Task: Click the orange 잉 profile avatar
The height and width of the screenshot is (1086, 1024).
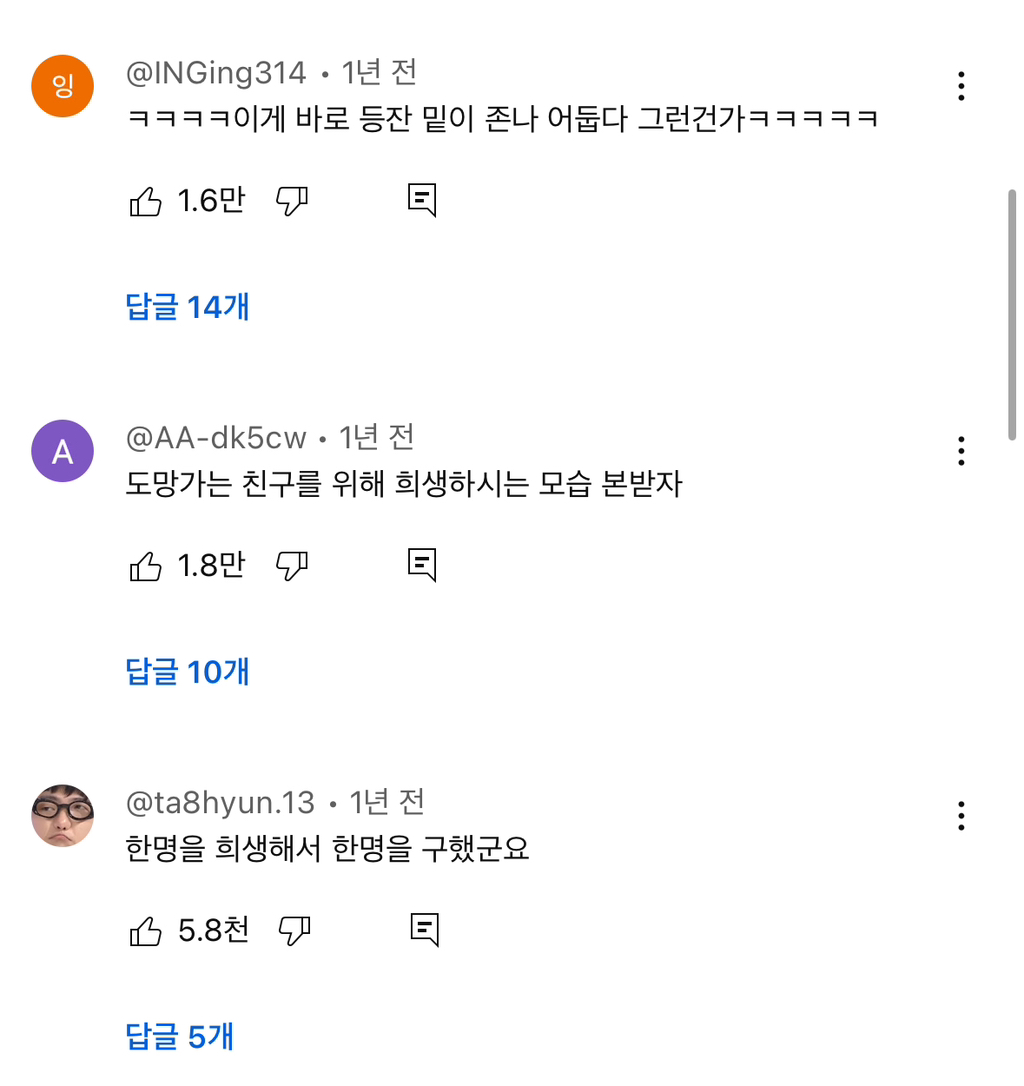Action: (x=63, y=86)
